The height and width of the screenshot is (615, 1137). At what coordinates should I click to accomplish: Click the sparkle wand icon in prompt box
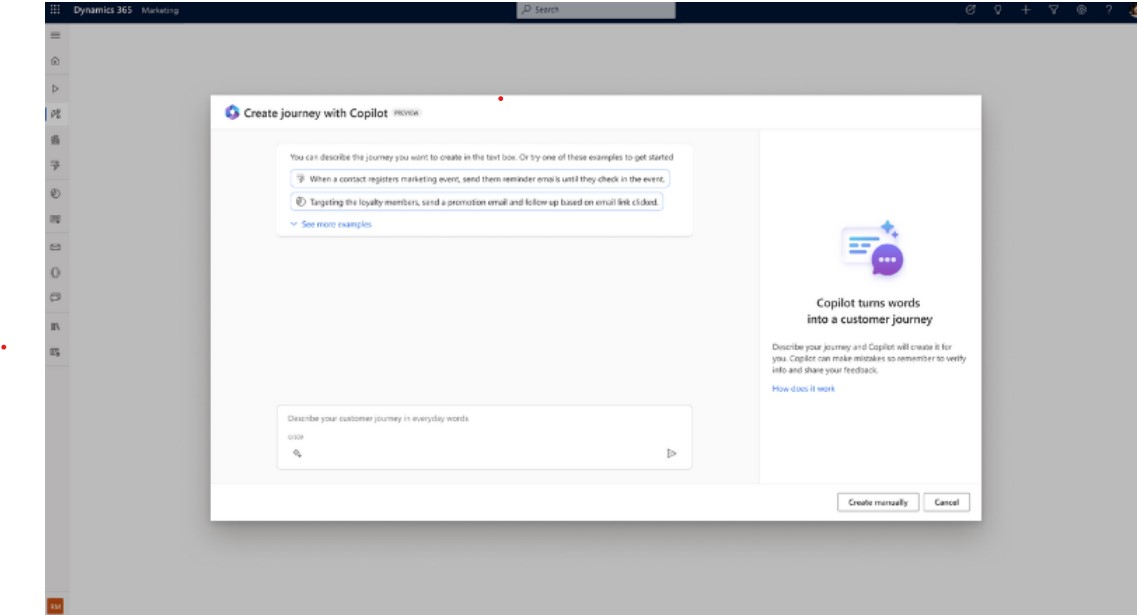pos(297,453)
